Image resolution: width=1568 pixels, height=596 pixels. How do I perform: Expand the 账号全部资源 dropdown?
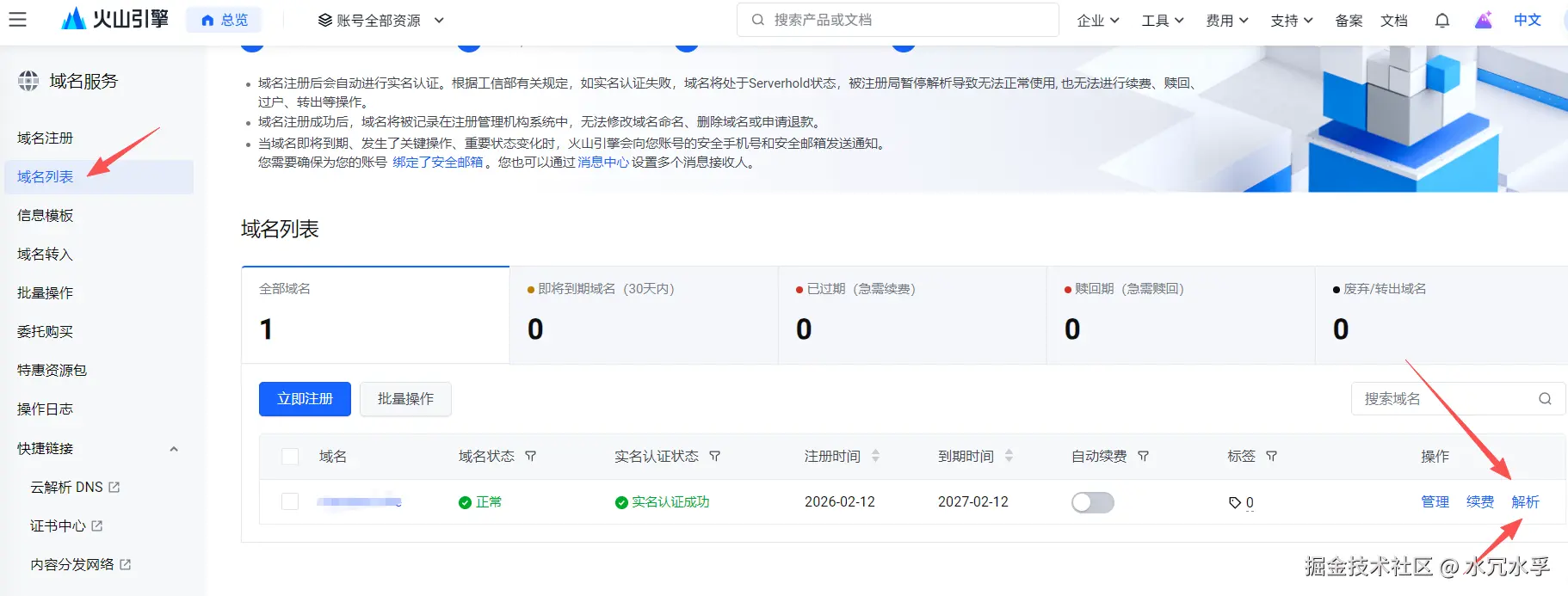[x=381, y=20]
